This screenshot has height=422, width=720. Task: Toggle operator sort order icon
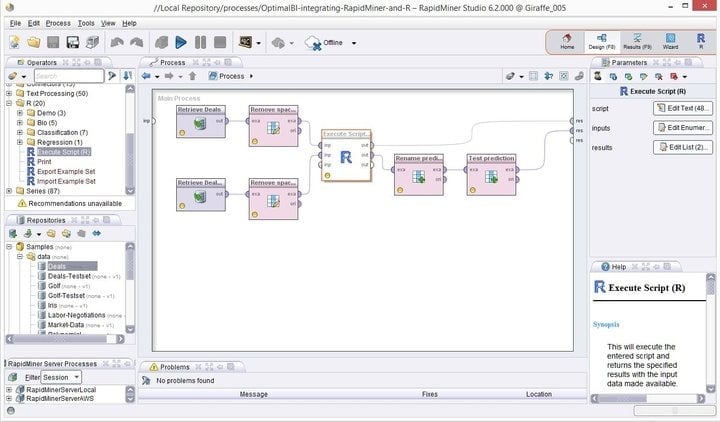click(128, 76)
